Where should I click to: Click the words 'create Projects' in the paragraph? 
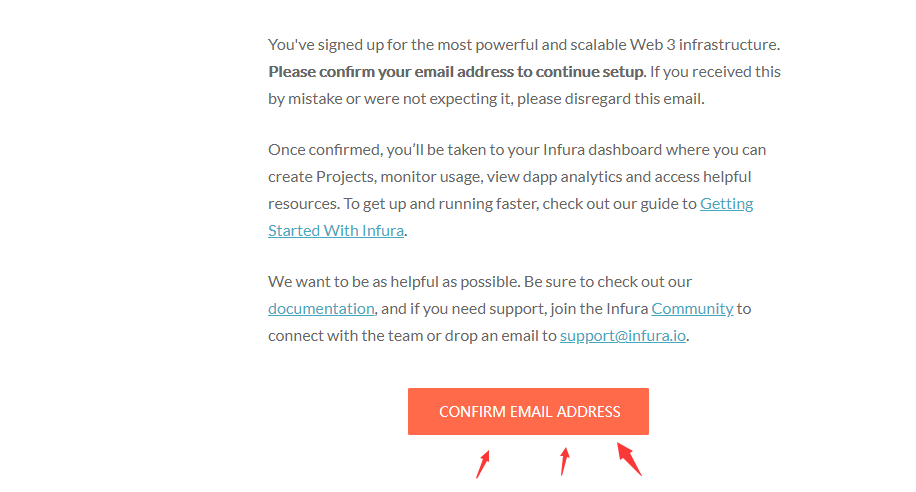click(x=312, y=177)
